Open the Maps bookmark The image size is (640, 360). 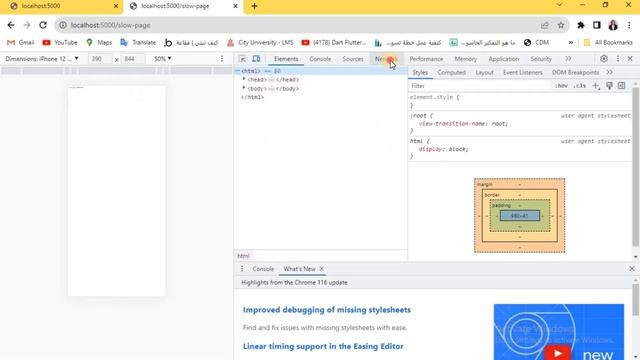(99, 42)
